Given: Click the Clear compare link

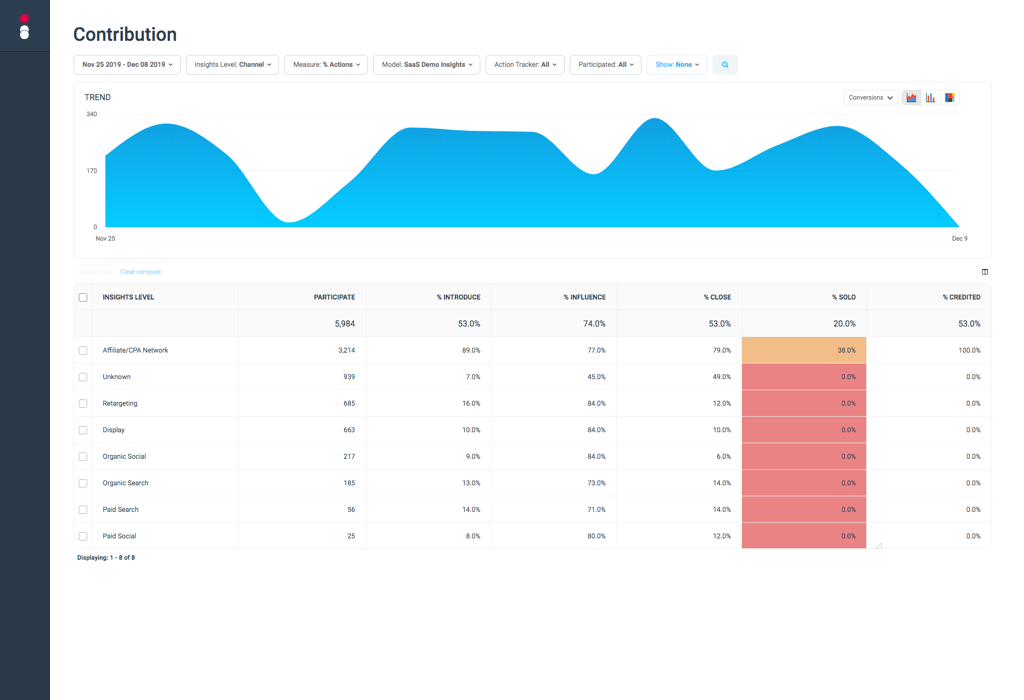Looking at the screenshot, I should point(139,271).
